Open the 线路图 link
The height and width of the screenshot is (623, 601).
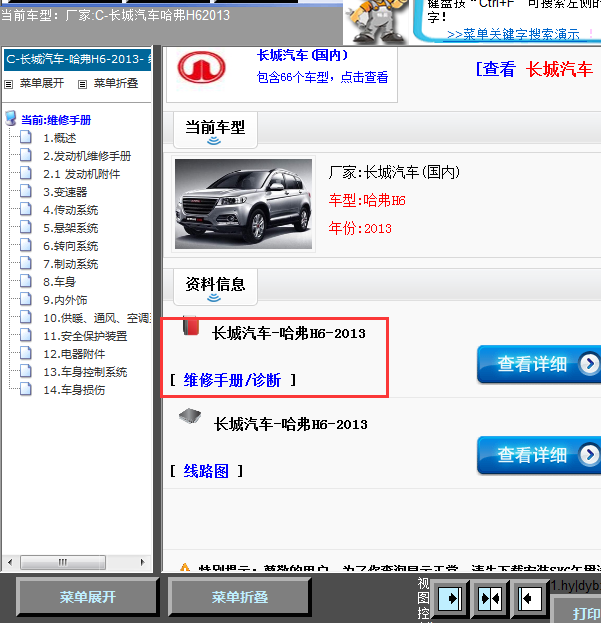[x=206, y=471]
